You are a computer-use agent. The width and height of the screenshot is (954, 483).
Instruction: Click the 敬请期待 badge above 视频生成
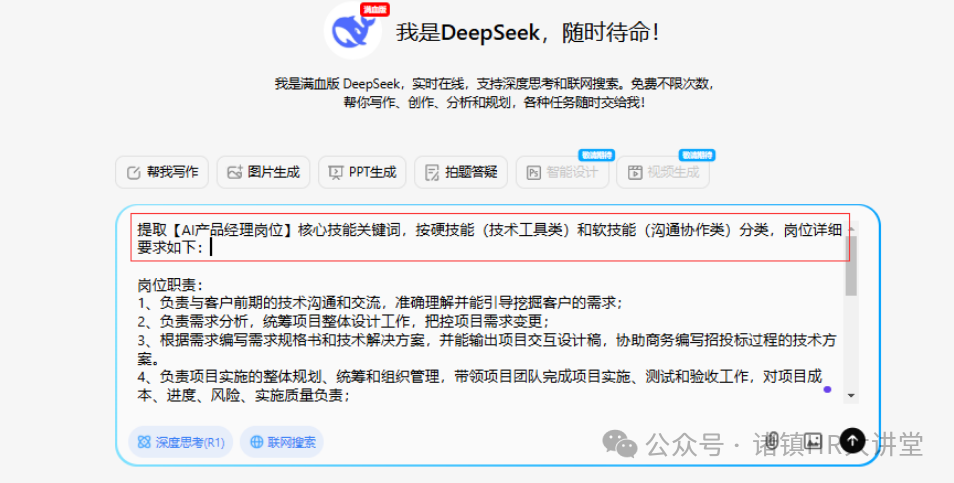click(x=697, y=155)
